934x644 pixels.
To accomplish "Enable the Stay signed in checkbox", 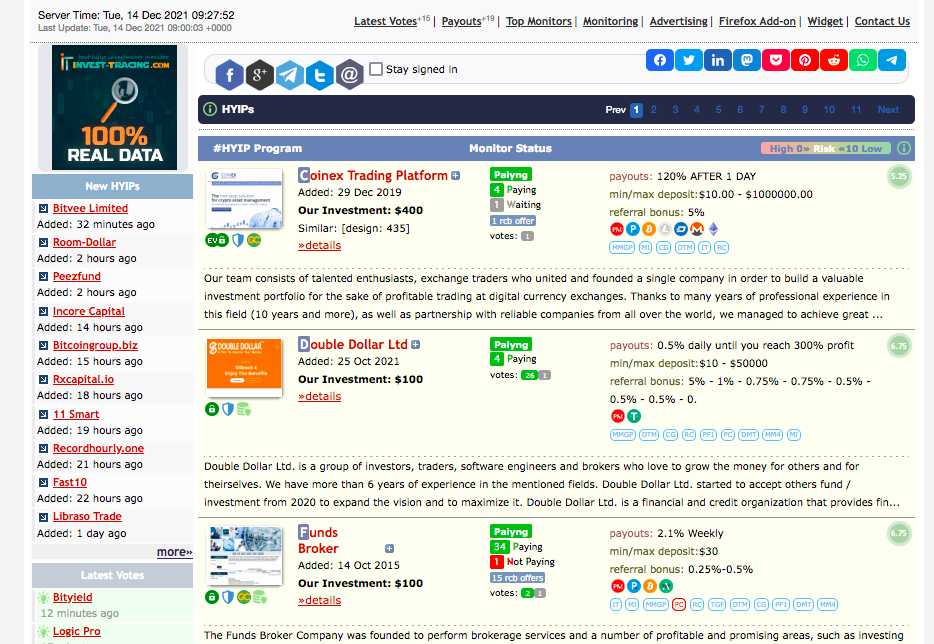I will pyautogui.click(x=376, y=69).
